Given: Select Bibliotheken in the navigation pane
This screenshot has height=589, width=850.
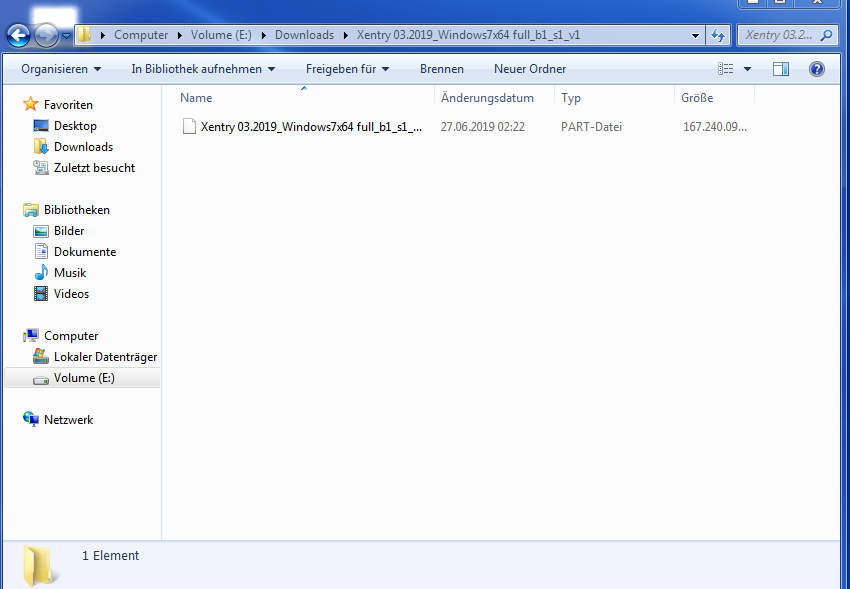Looking at the screenshot, I should coord(76,210).
